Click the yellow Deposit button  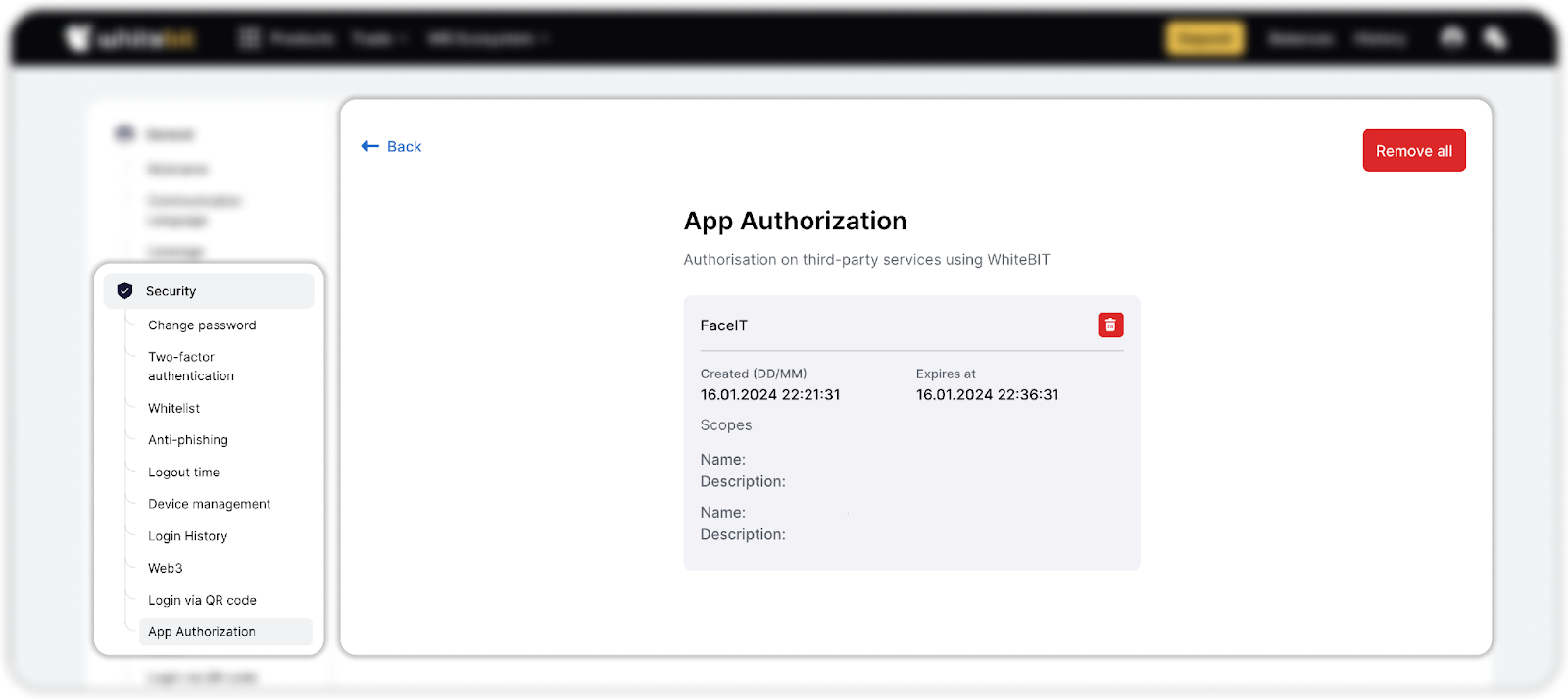(1204, 39)
